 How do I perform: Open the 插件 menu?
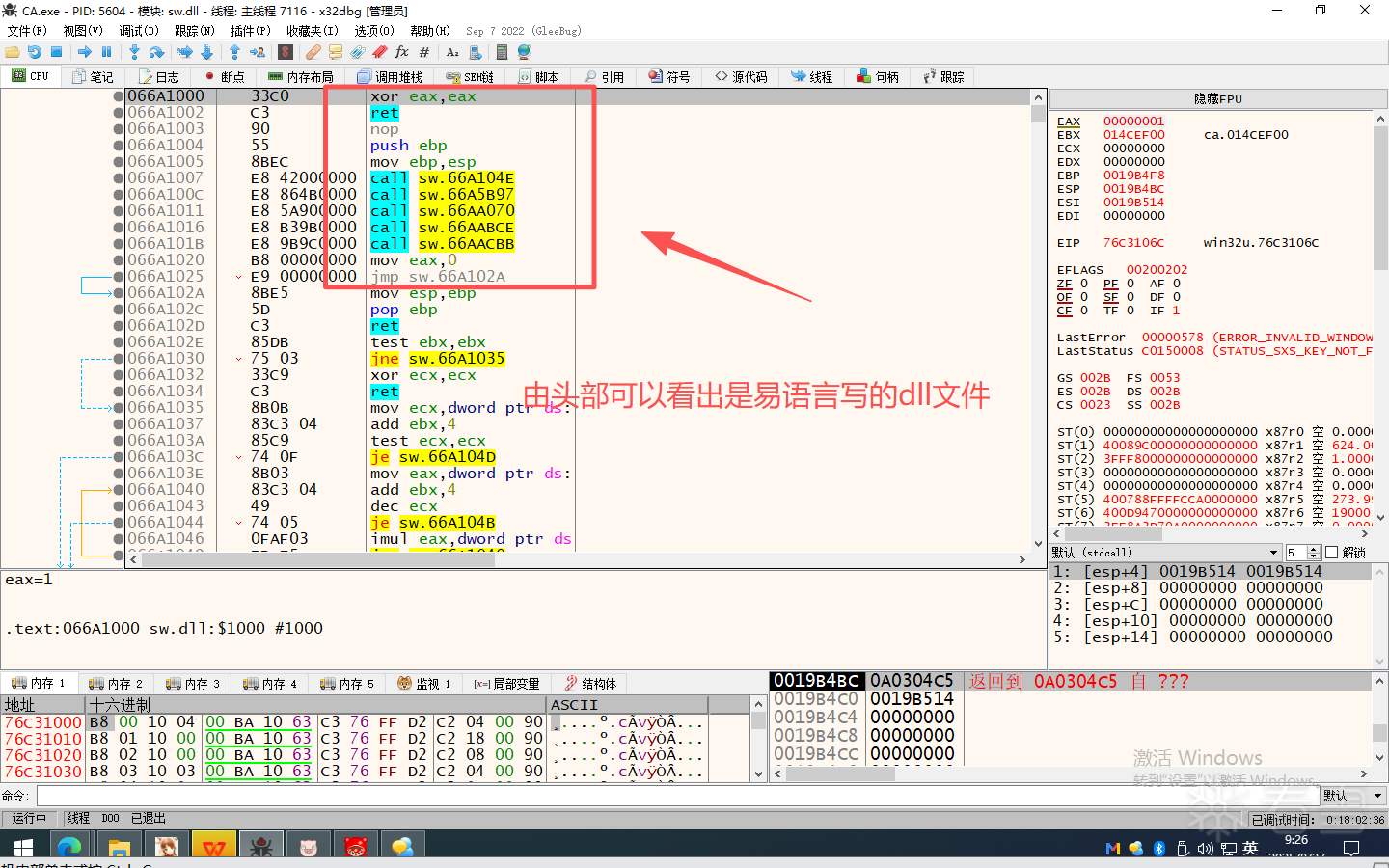pyautogui.click(x=251, y=31)
